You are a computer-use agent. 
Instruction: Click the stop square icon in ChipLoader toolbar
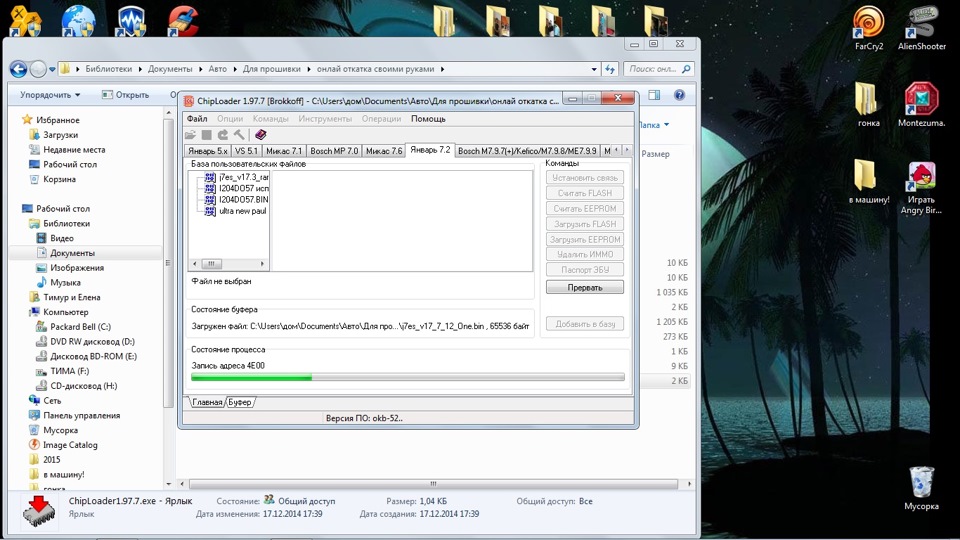point(206,135)
